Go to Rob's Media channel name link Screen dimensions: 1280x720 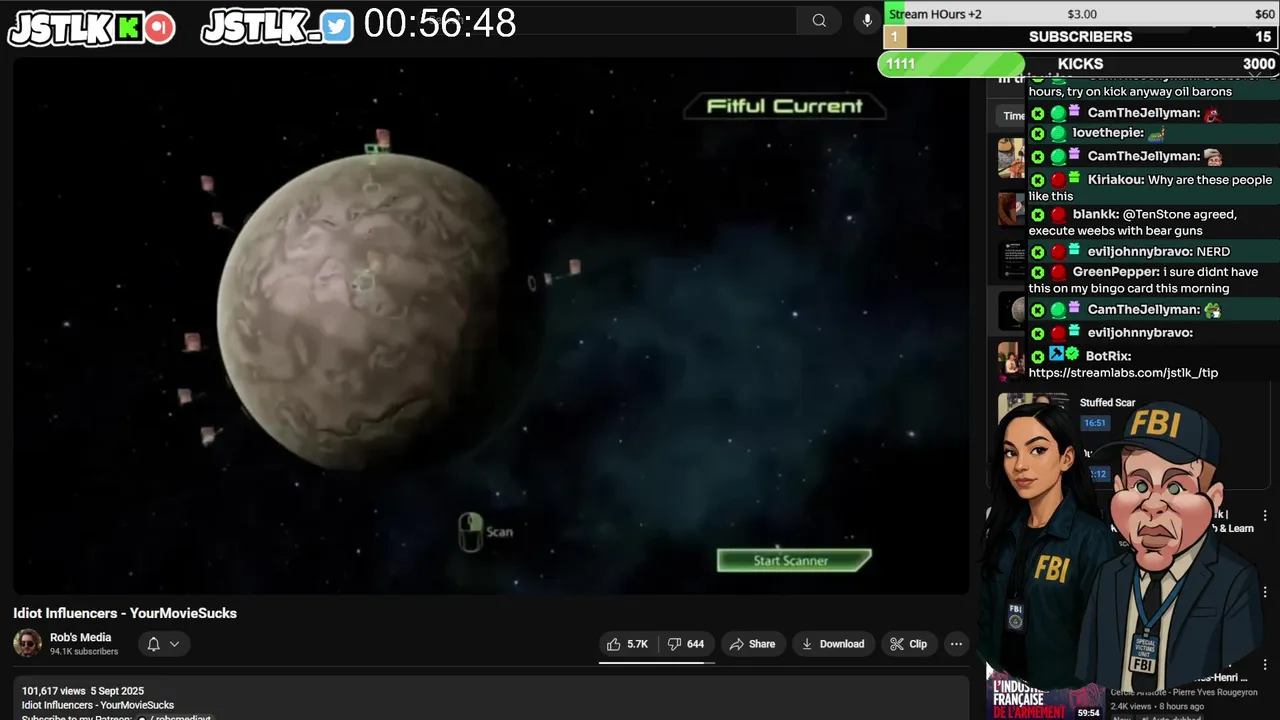tap(81, 637)
